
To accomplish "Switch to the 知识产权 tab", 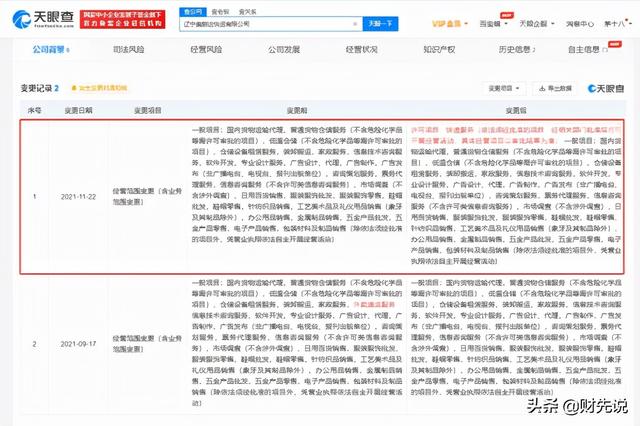I will (x=439, y=49).
